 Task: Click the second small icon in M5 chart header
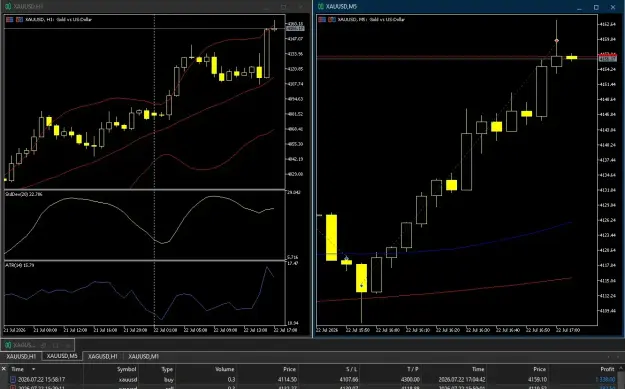coord(331,19)
